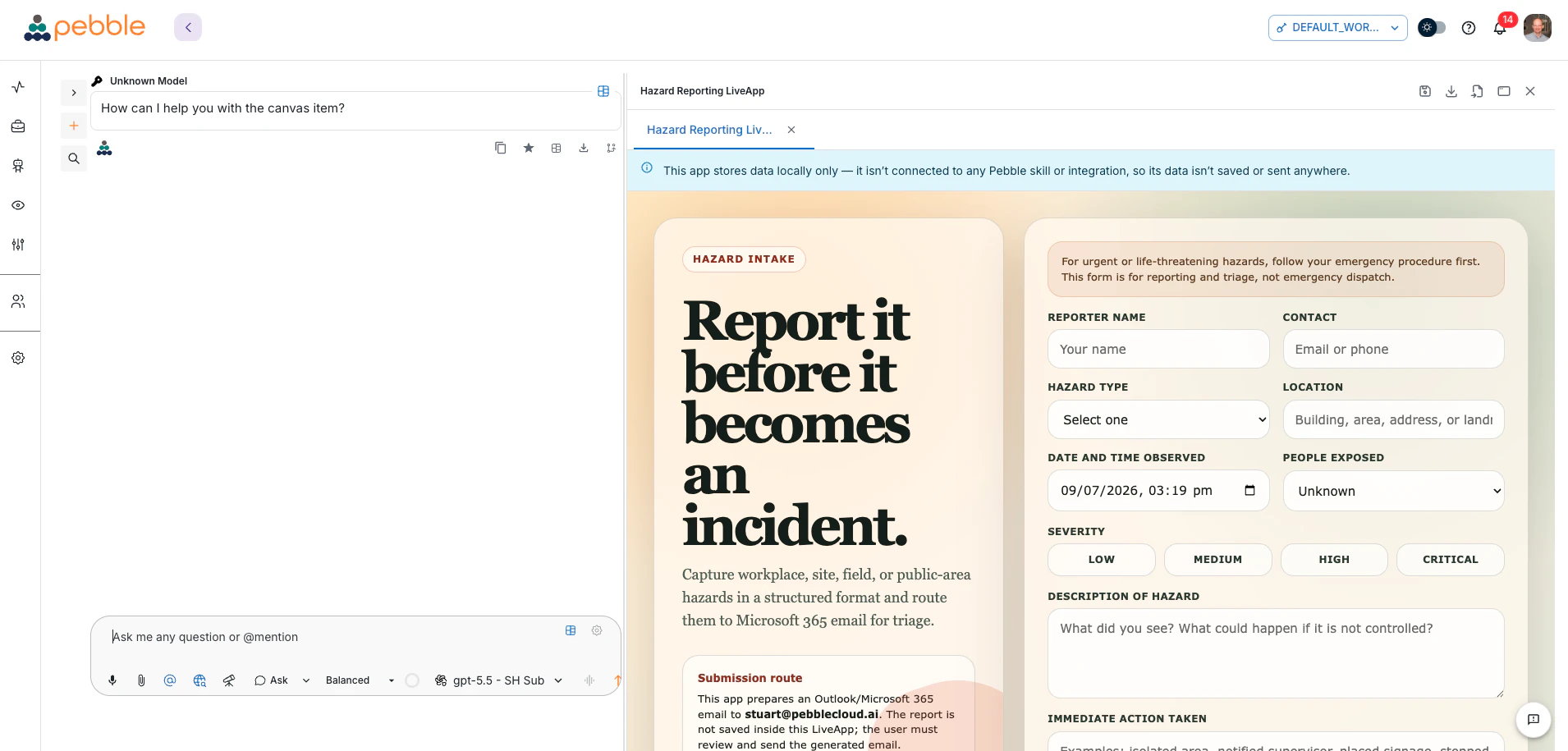
Task: Select the Hazard Reporting Liv... tab
Action: click(709, 130)
